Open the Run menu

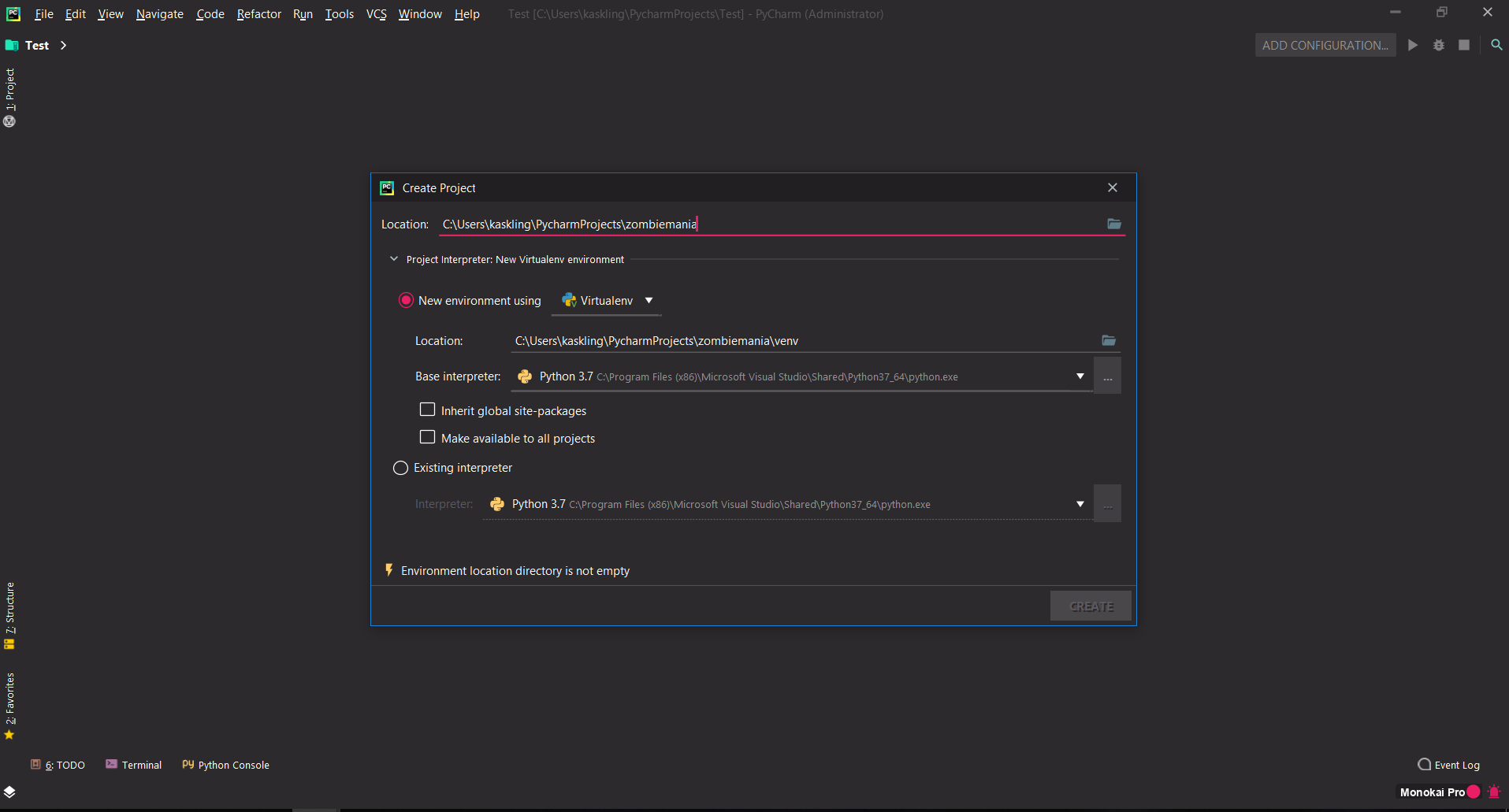coord(302,13)
